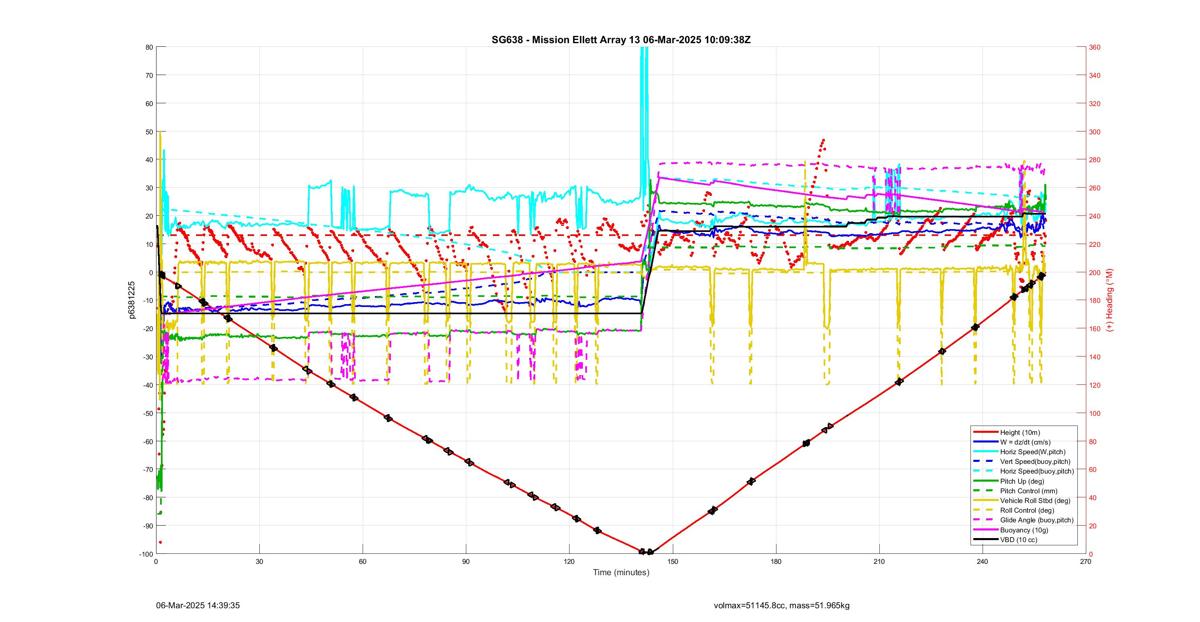Click right axis tick label '200'
The width and height of the screenshot is (1200, 622).
click(1097, 272)
